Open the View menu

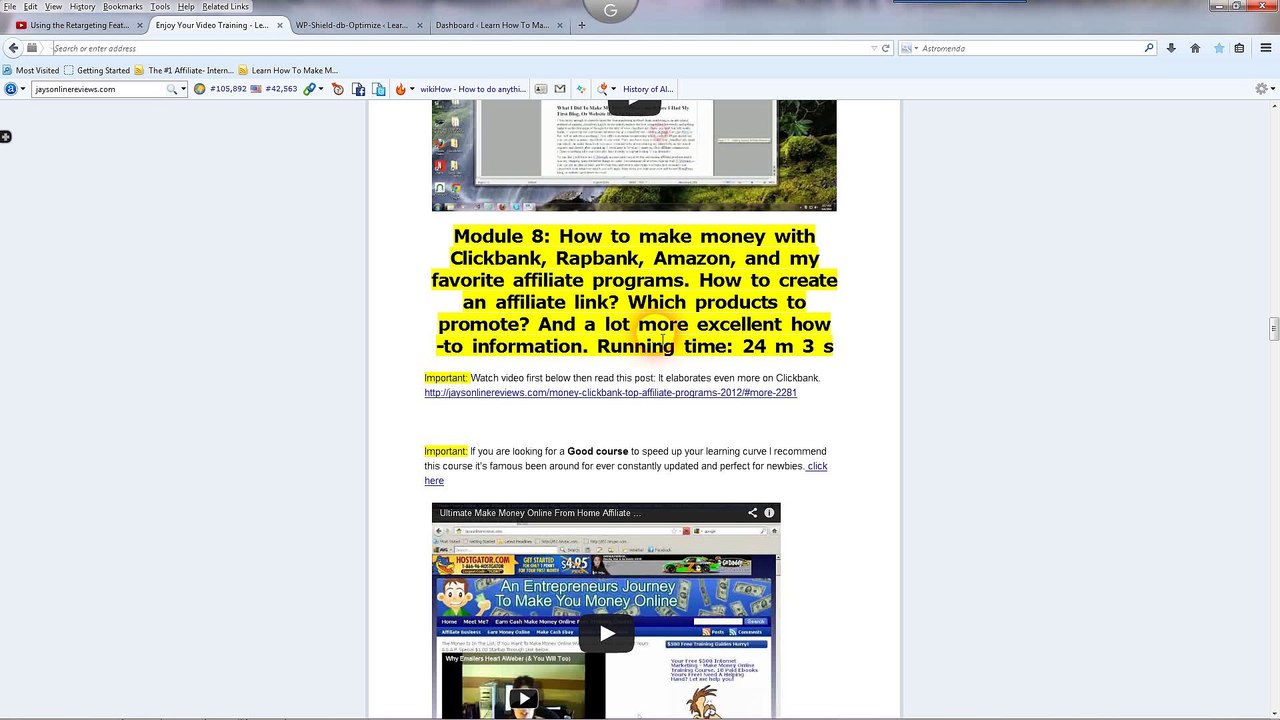click(53, 7)
